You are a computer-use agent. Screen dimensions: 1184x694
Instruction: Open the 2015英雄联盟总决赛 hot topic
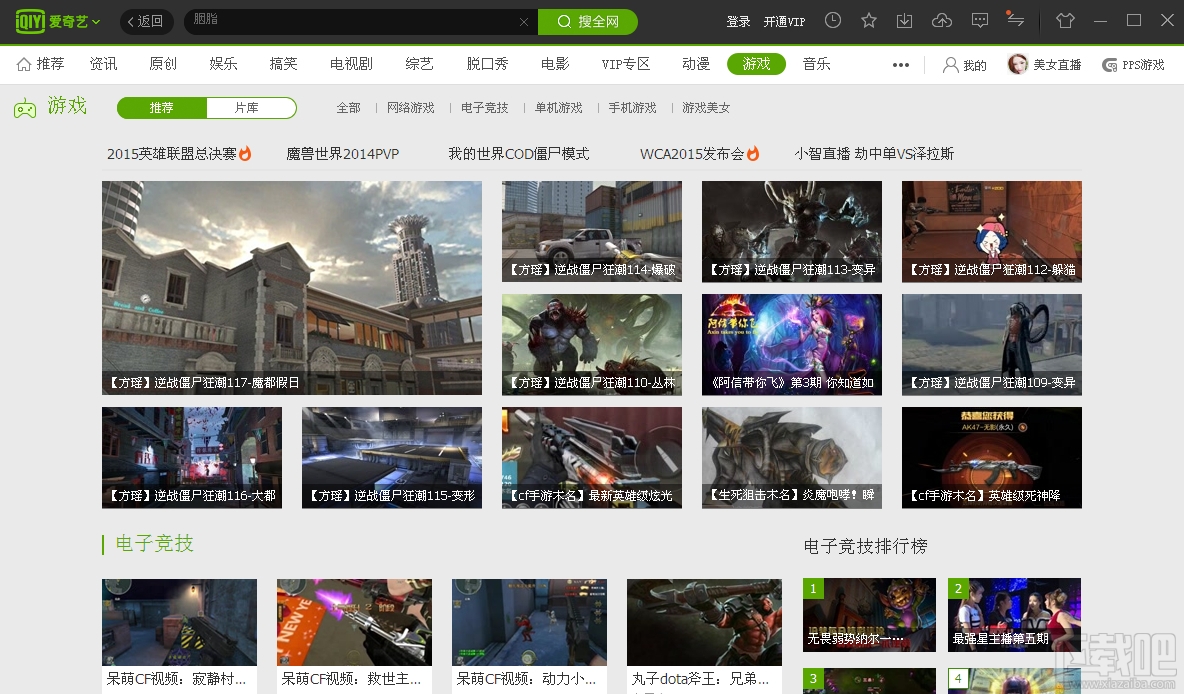173,154
